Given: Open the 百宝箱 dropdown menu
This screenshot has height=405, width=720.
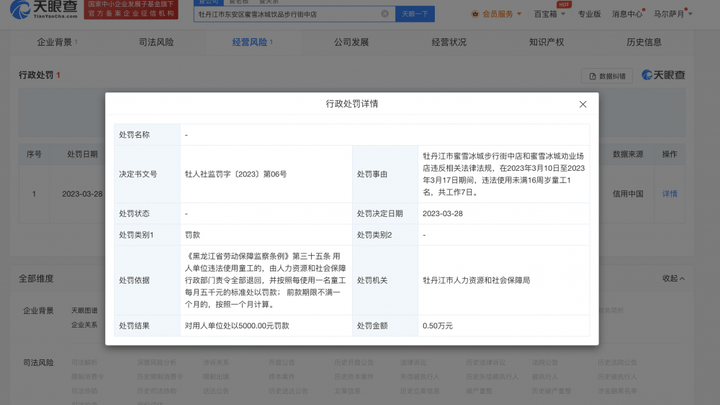Looking at the screenshot, I should click(x=549, y=14).
